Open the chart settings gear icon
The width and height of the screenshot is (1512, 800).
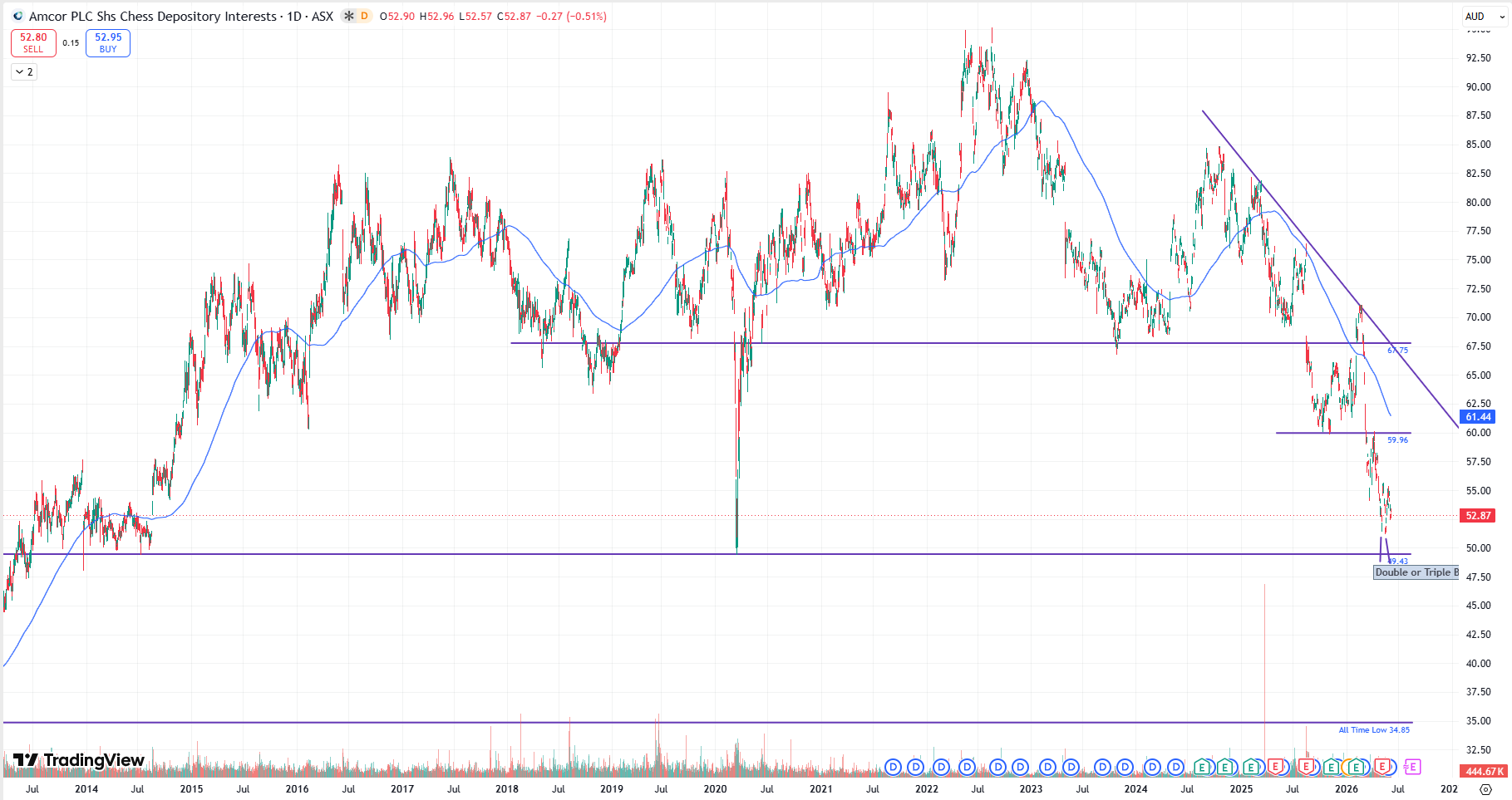[x=1485, y=789]
